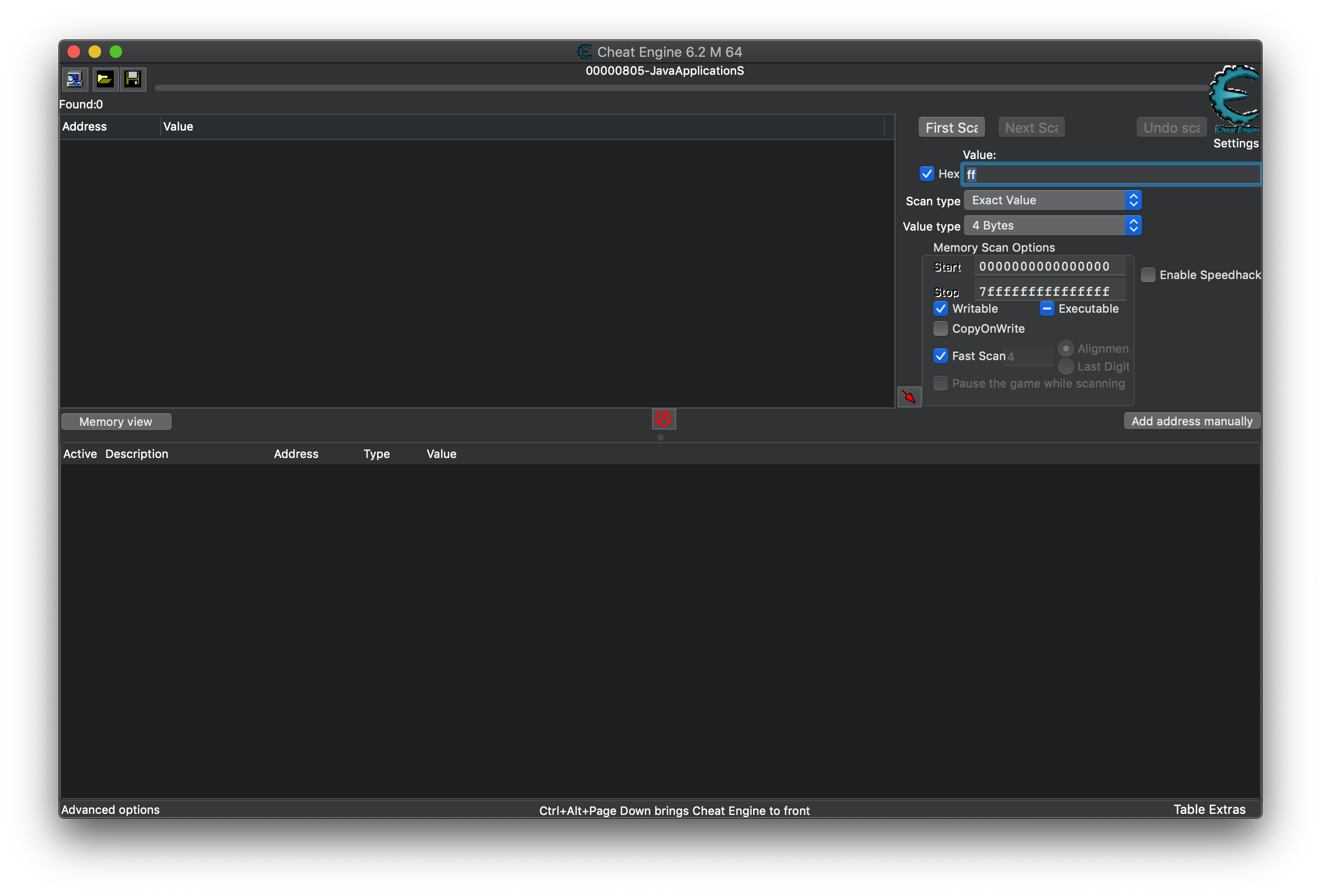Viewport: 1321px width, 896px height.
Task: Select the Alignment radio button
Action: [1066, 349]
